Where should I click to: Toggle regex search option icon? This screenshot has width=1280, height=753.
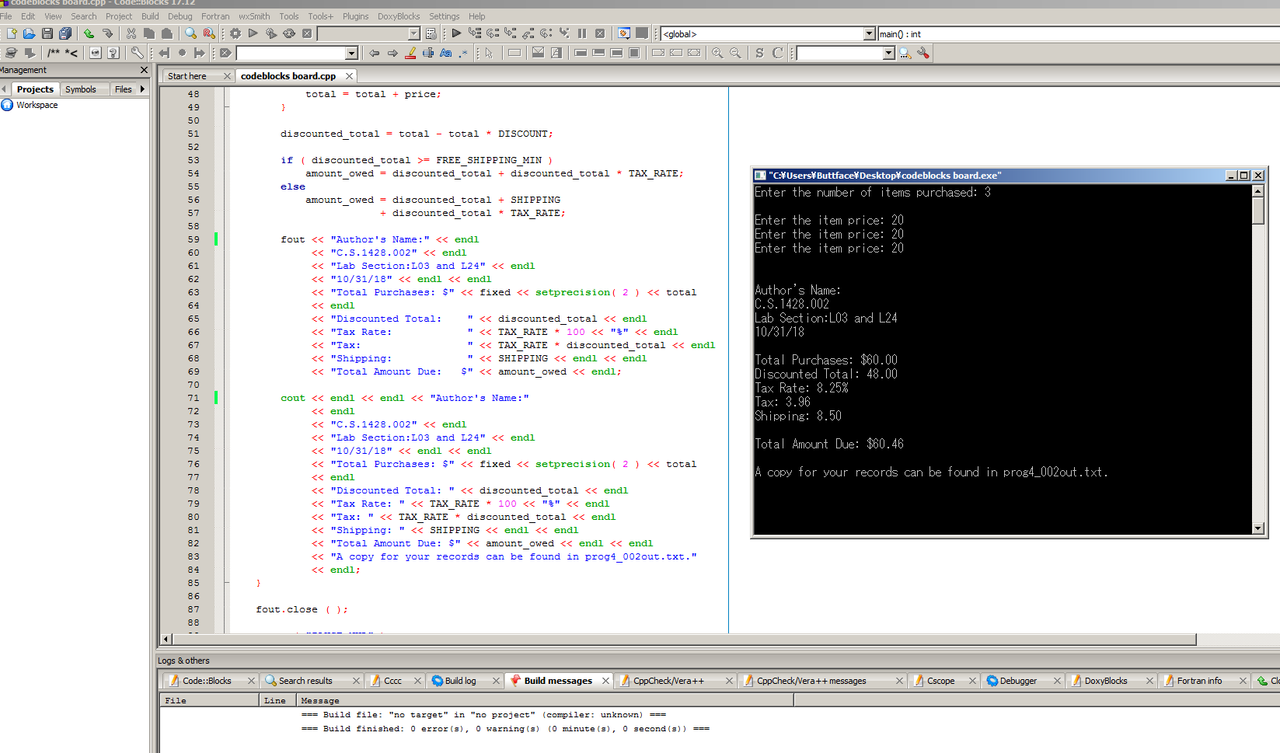coord(463,53)
